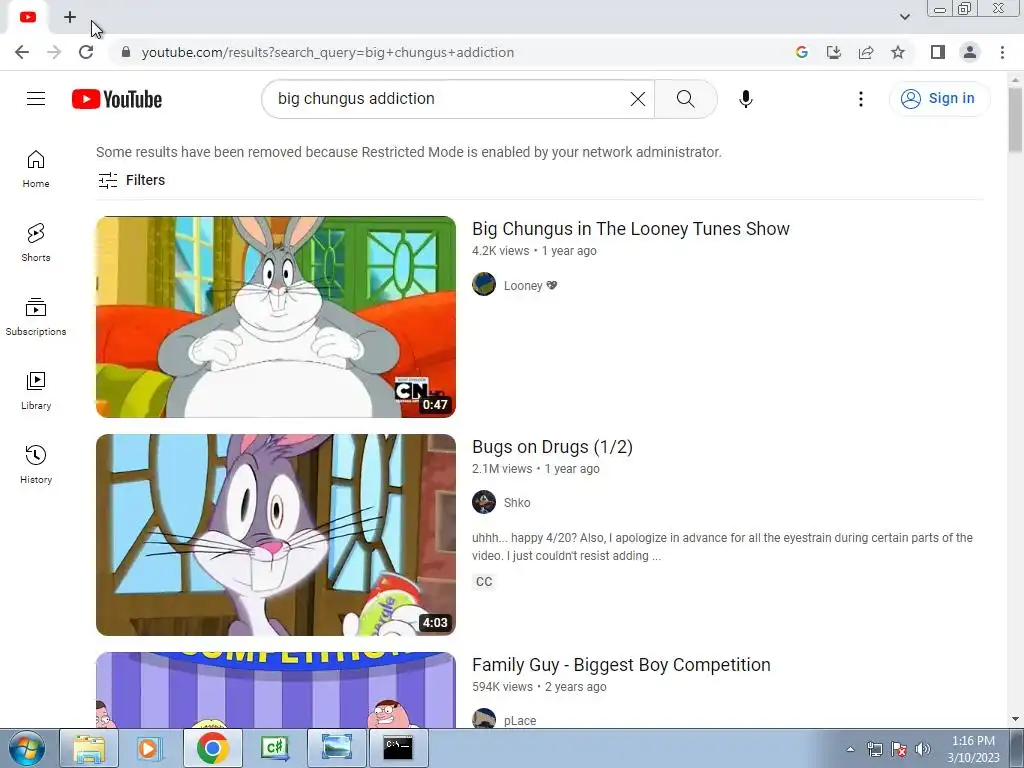Open Subscriptions in the sidebar

coord(36,317)
